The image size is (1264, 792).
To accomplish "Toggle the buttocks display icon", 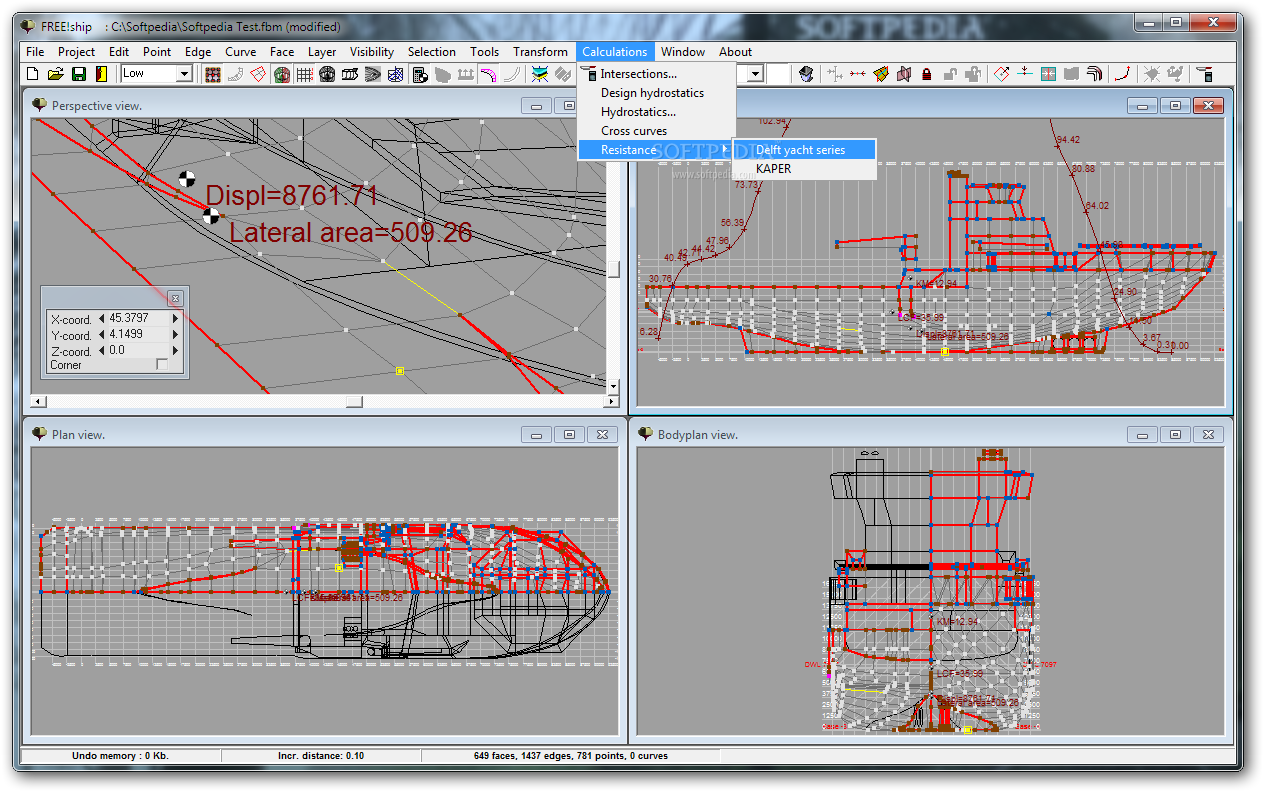I will pyautogui.click(x=350, y=74).
